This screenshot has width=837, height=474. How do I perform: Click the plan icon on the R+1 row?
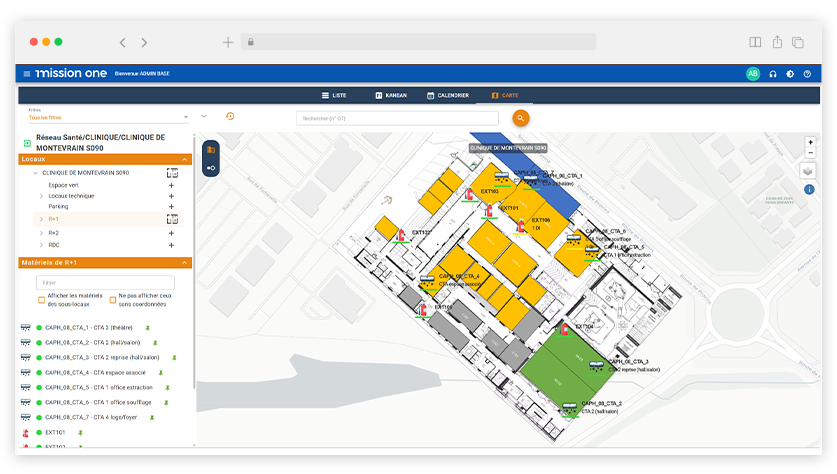pyautogui.click(x=172, y=219)
